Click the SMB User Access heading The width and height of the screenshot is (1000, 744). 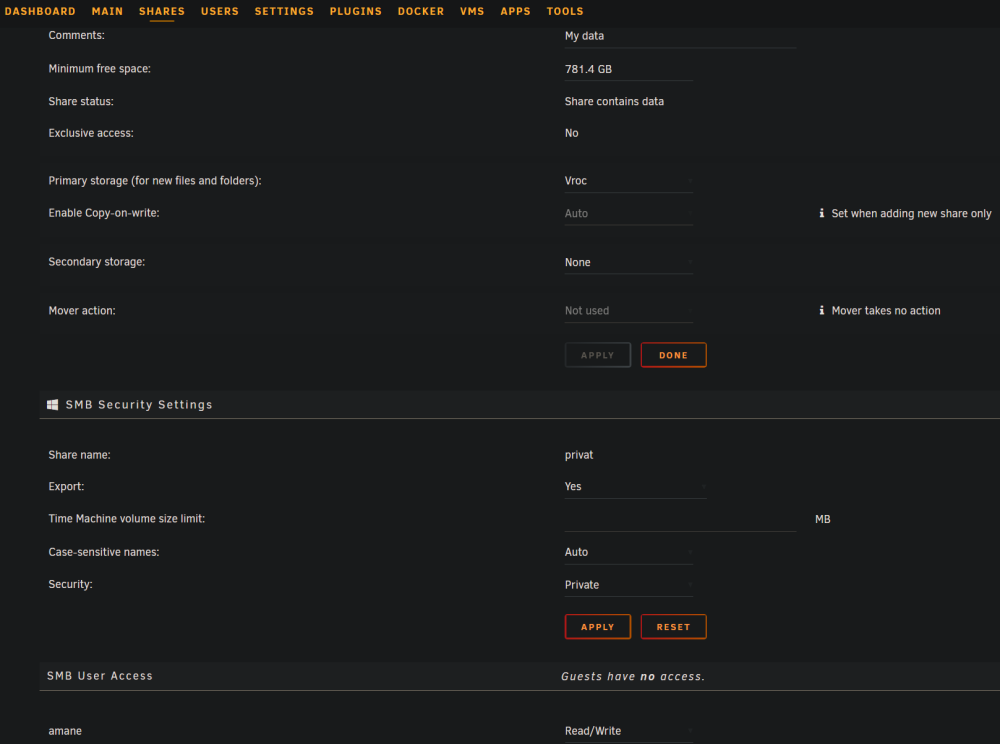[99, 676]
